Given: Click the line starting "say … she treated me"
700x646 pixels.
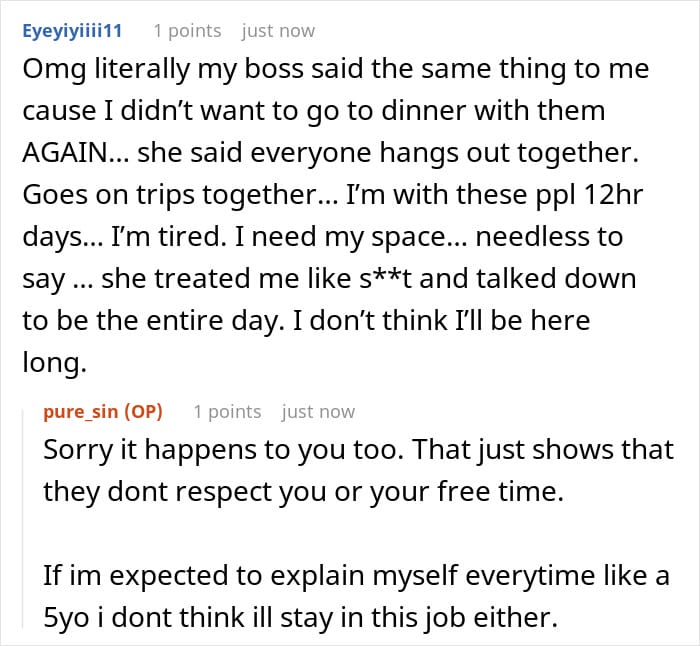Looking at the screenshot, I should click(x=330, y=279).
